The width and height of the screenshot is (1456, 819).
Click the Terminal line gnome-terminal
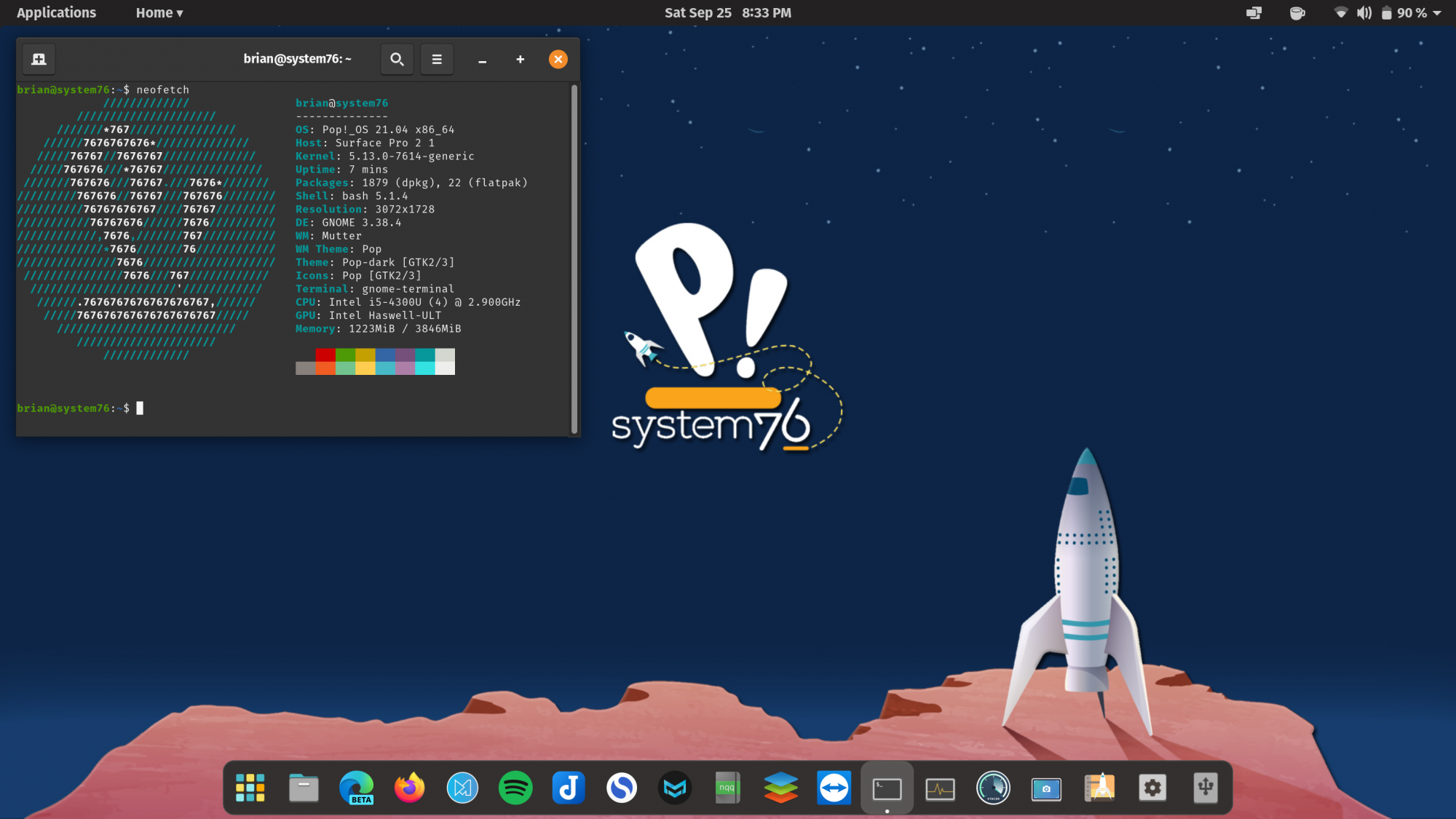(x=375, y=289)
